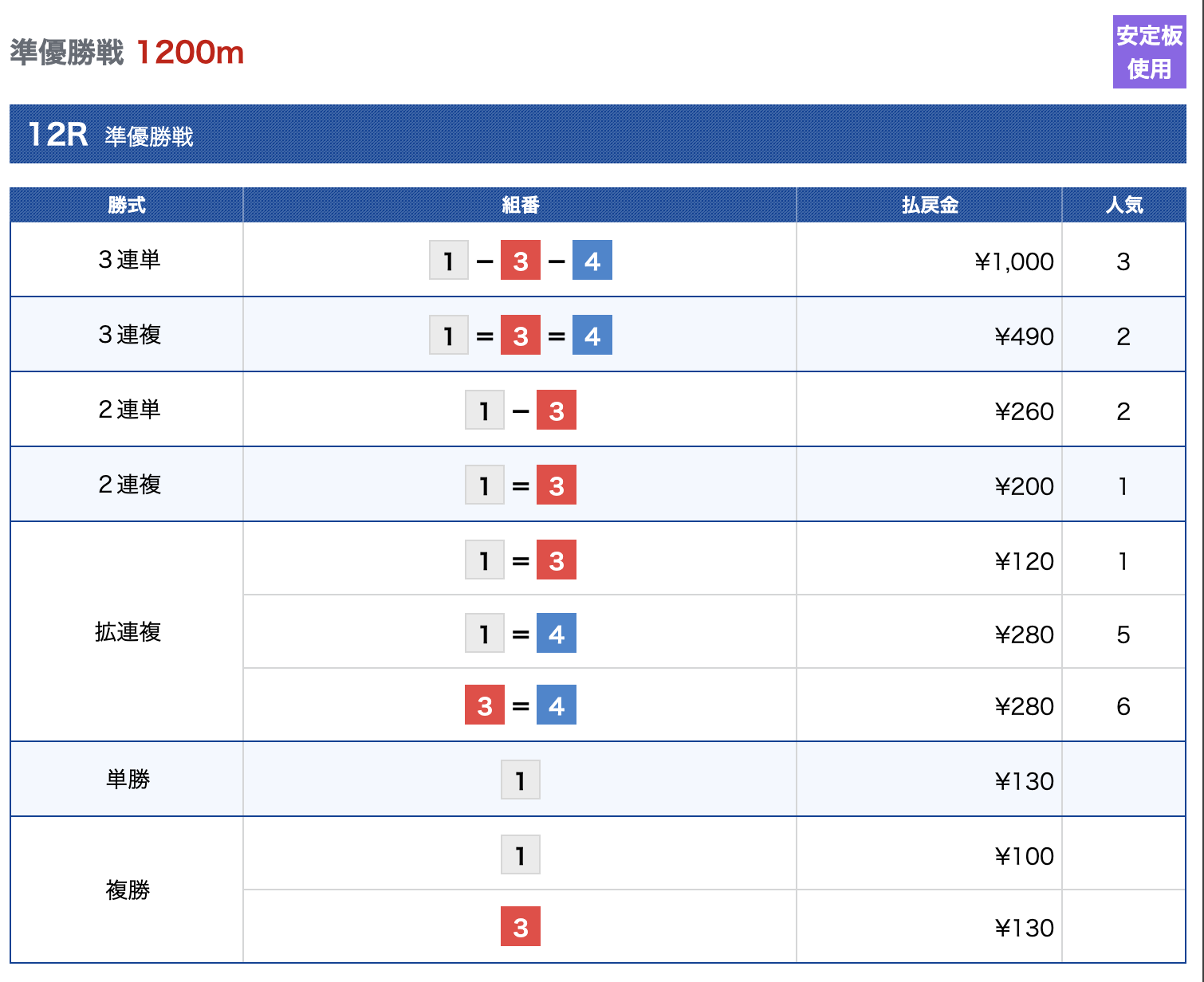Click the 準優勝戦 1200m page heading

tap(127, 53)
